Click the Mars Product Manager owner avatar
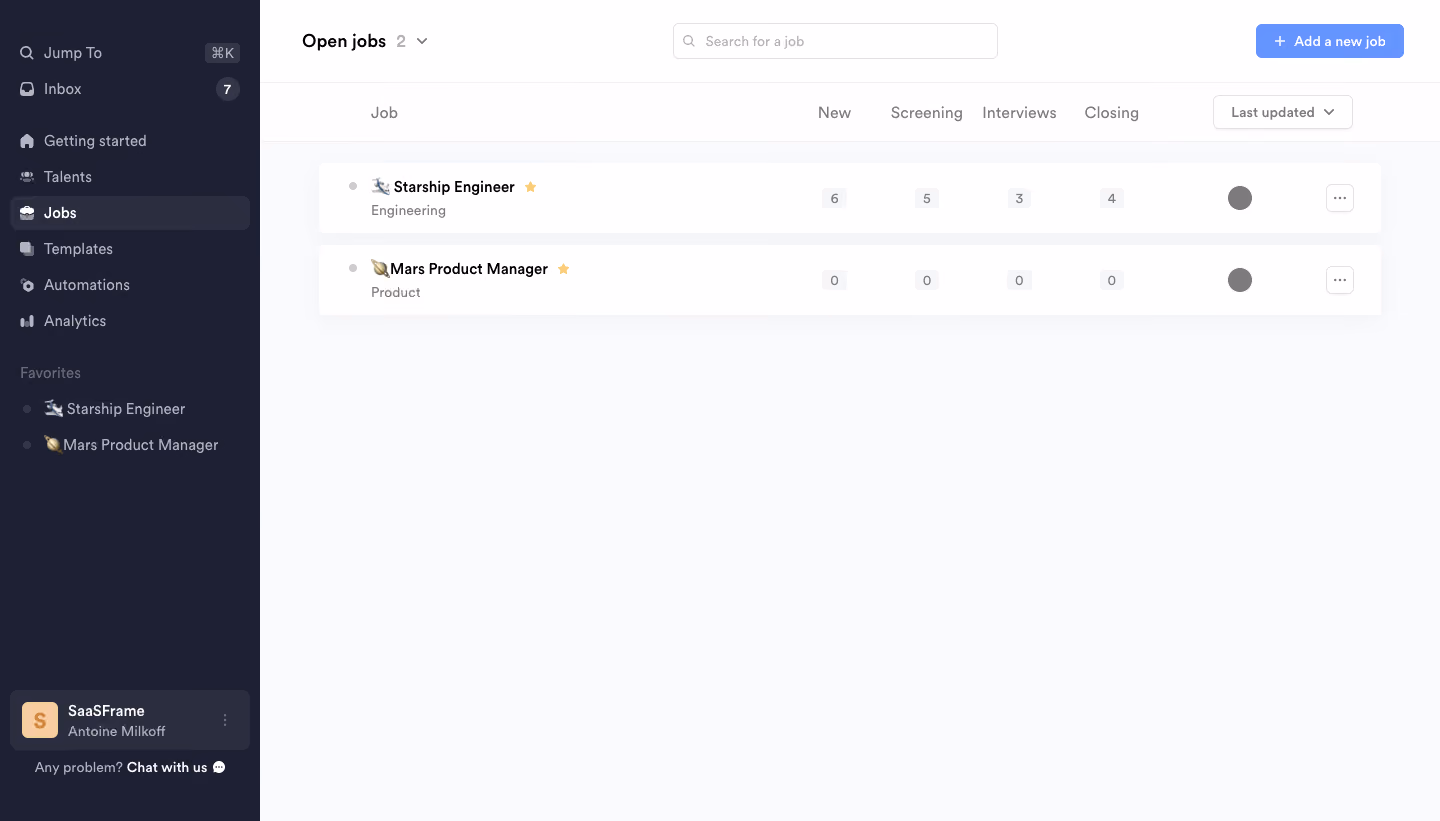Screen dimensions: 1440x821 coord(1240,280)
